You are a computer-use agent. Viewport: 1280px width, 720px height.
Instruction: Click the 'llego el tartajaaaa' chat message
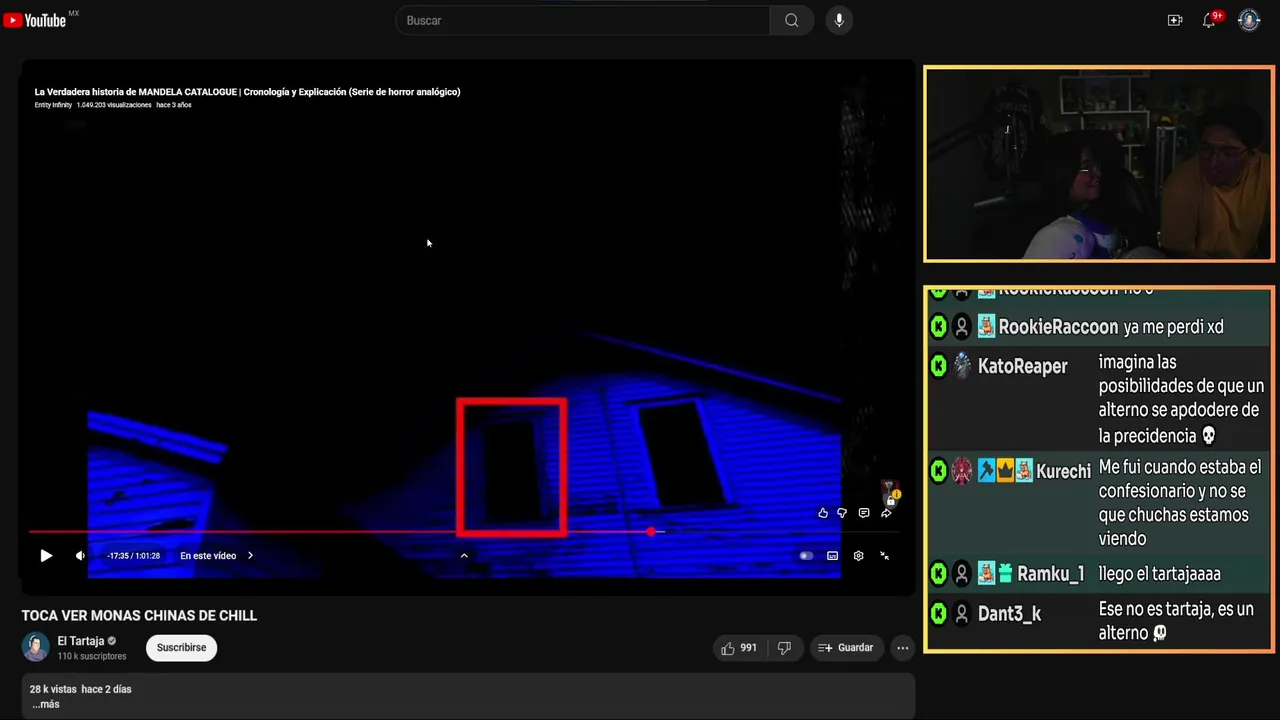pos(1159,574)
